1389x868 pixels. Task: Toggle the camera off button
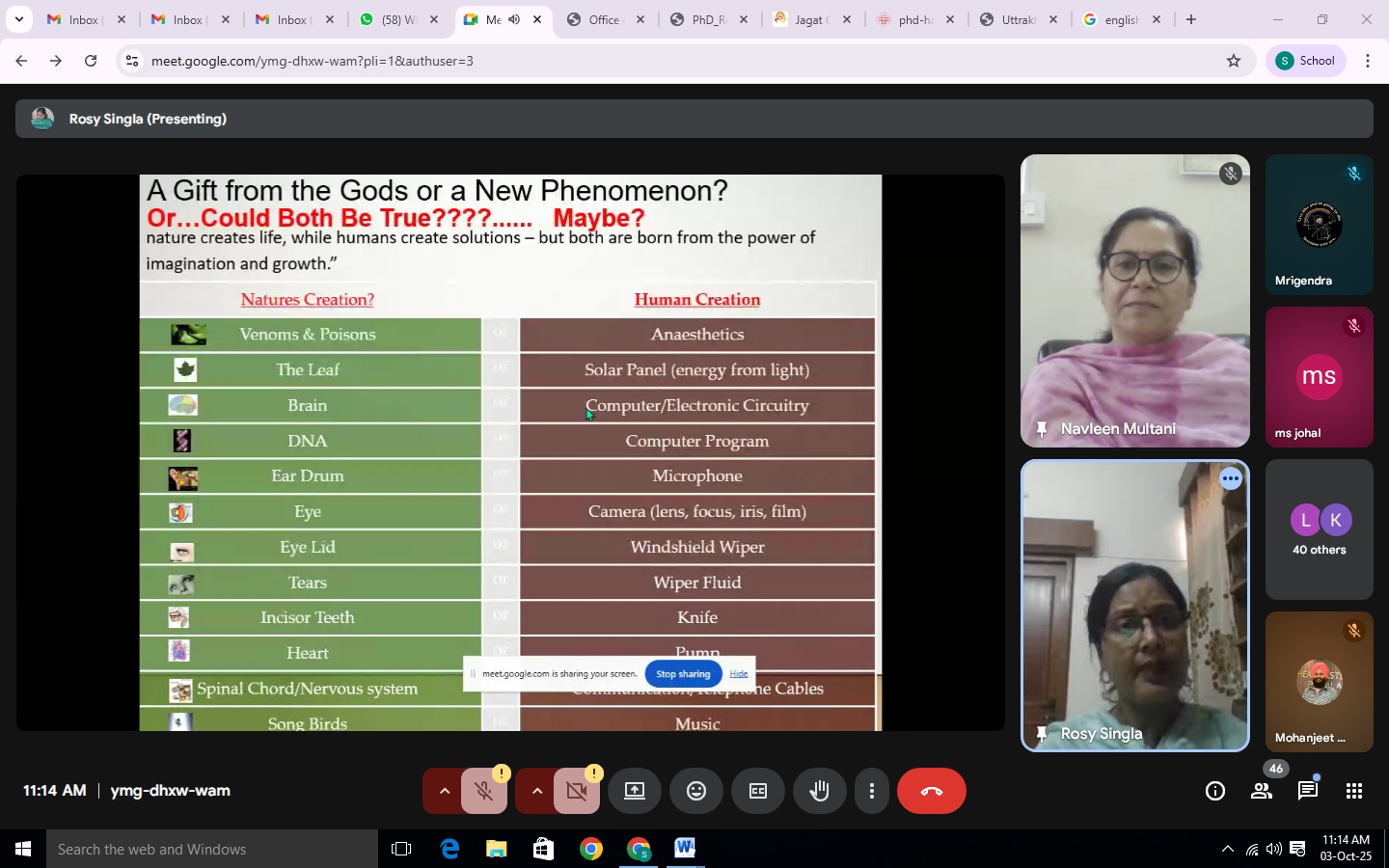[577, 791]
